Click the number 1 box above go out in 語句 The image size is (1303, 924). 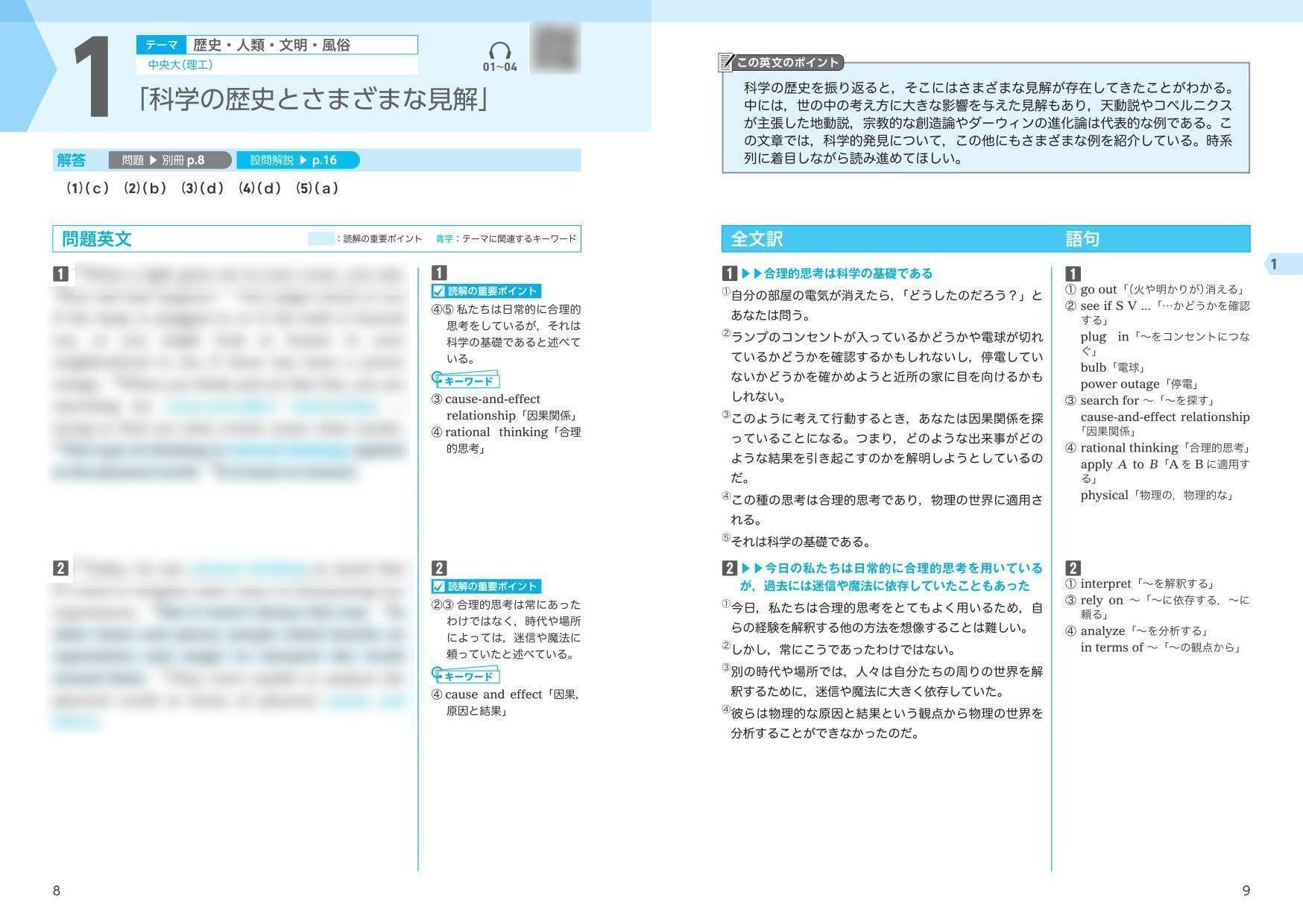pos(1073,273)
